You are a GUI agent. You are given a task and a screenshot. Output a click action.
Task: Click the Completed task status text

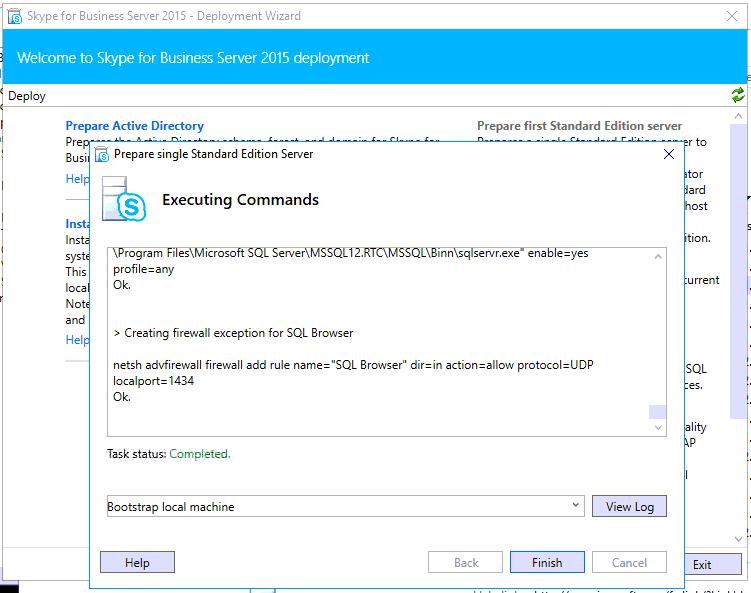point(200,454)
